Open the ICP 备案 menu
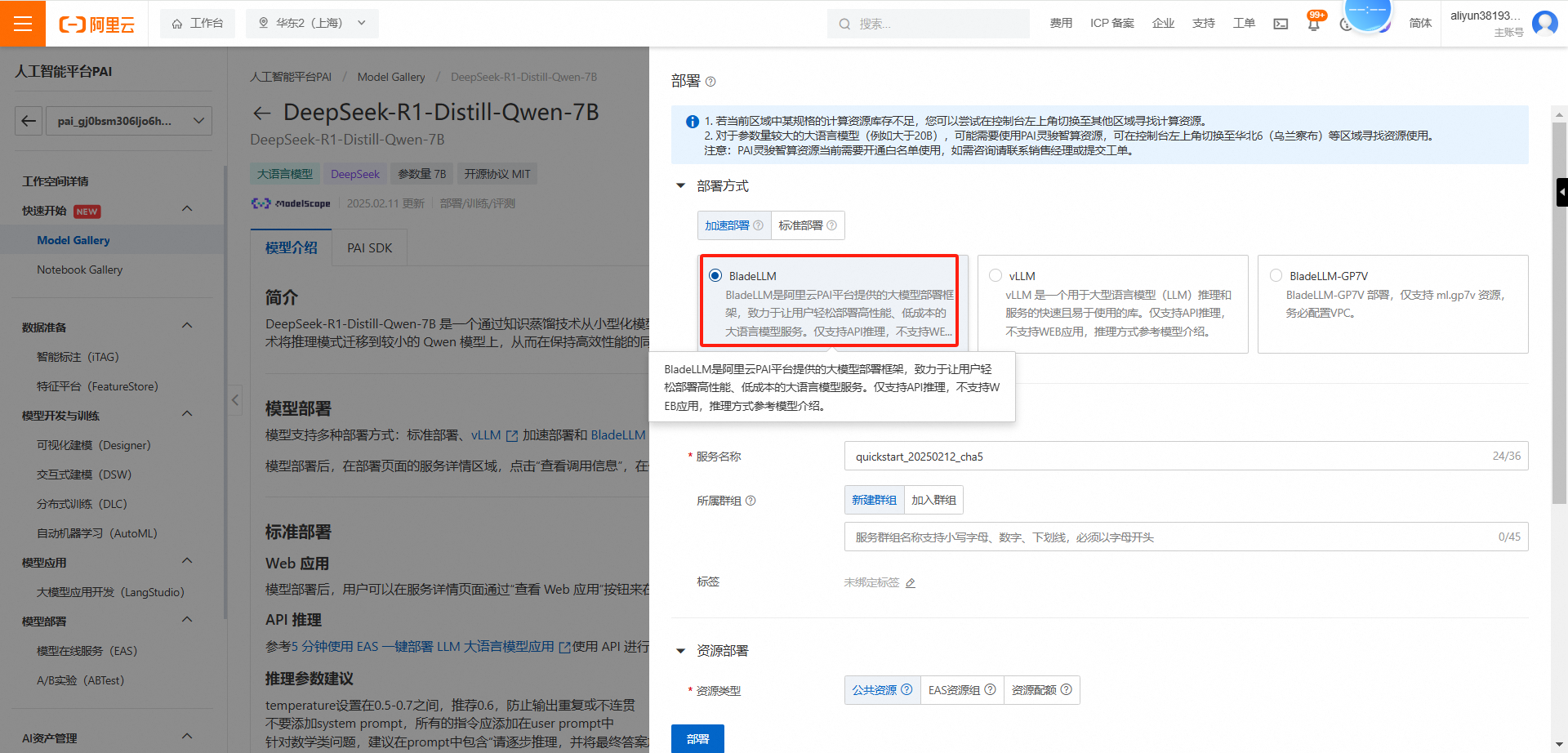This screenshot has width=1568, height=753. tap(1111, 24)
